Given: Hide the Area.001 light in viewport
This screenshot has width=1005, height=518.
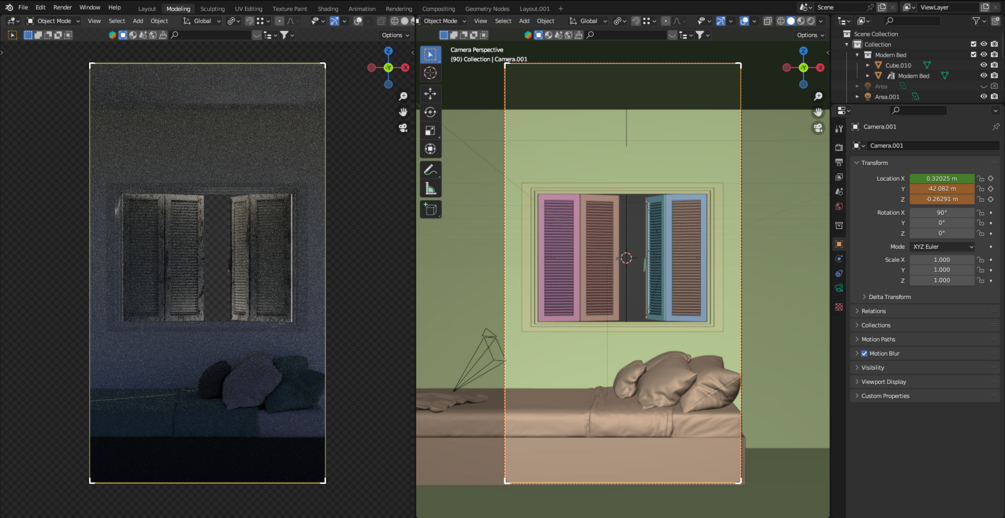Looking at the screenshot, I should click(984, 96).
